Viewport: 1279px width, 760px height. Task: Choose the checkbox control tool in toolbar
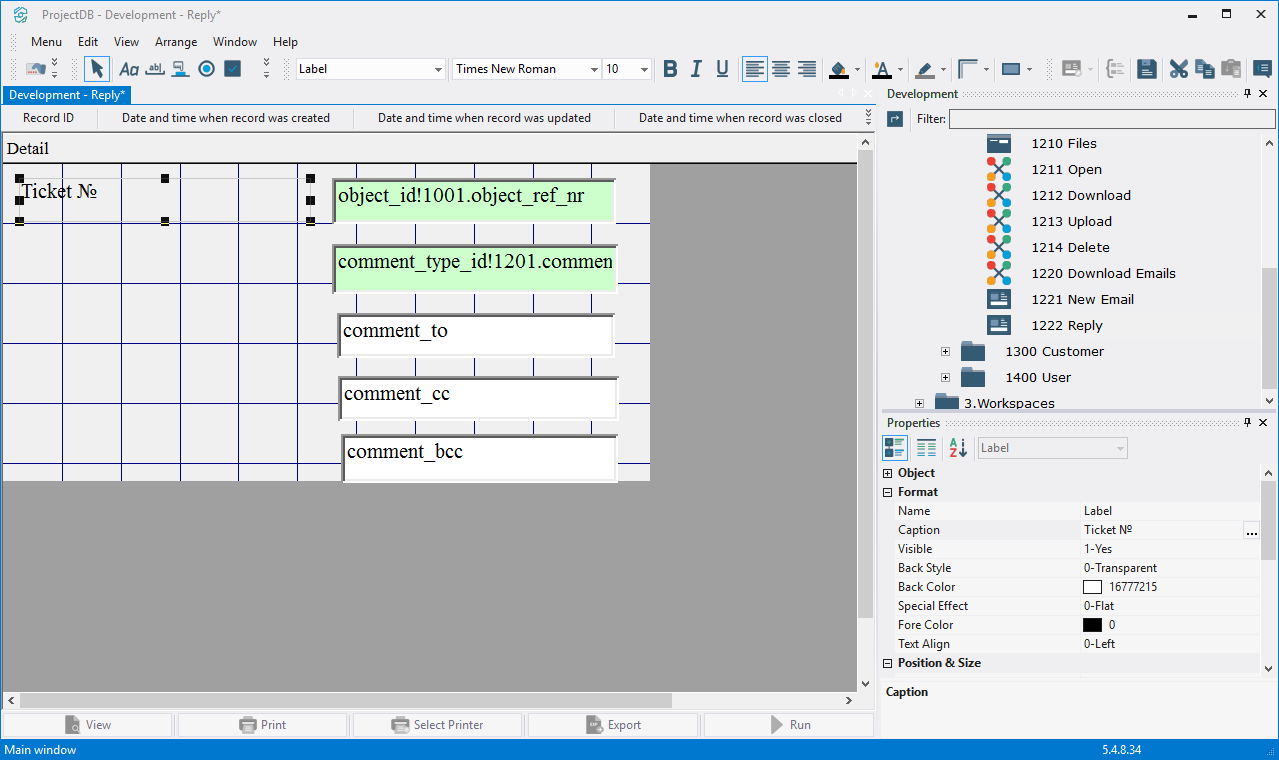(x=232, y=69)
